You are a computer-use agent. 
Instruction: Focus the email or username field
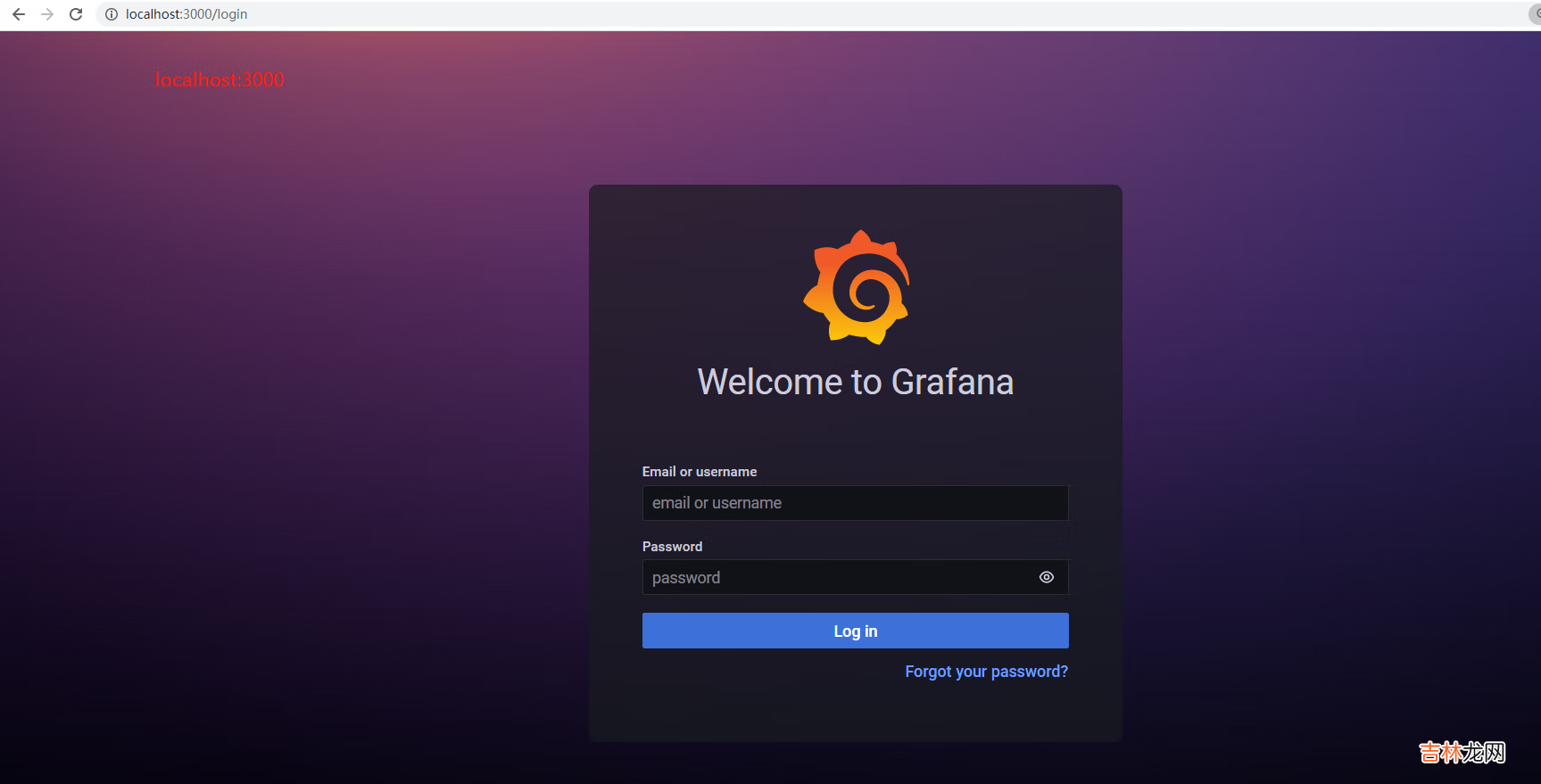click(x=855, y=503)
